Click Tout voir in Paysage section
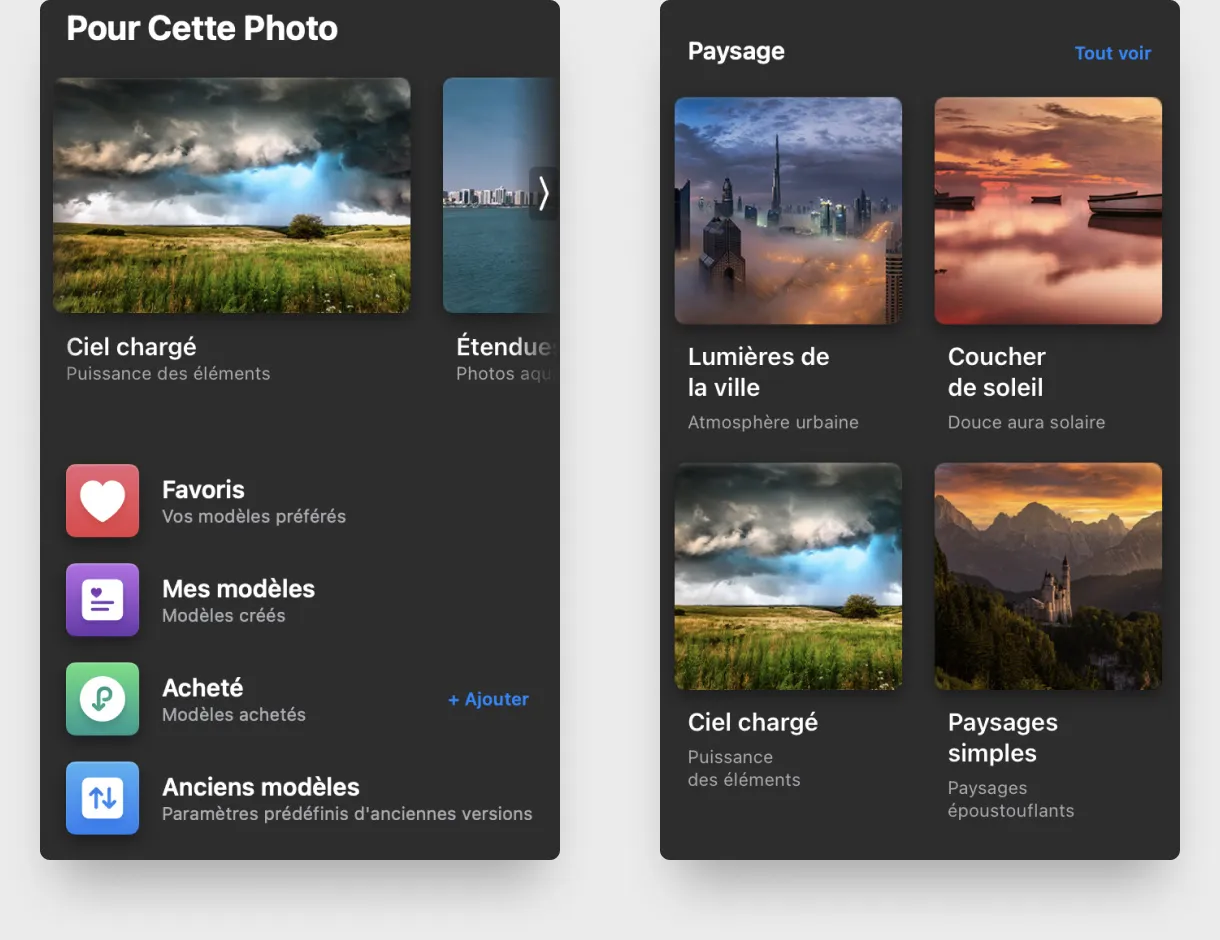Image resolution: width=1220 pixels, height=940 pixels. (1112, 53)
